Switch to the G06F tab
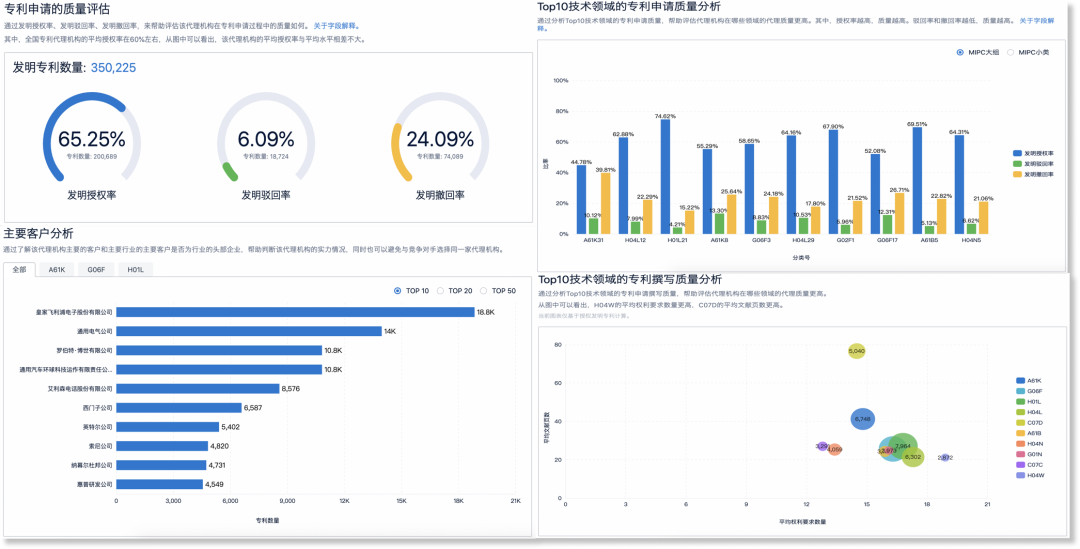Viewport: 1080px width, 549px height. click(x=96, y=270)
